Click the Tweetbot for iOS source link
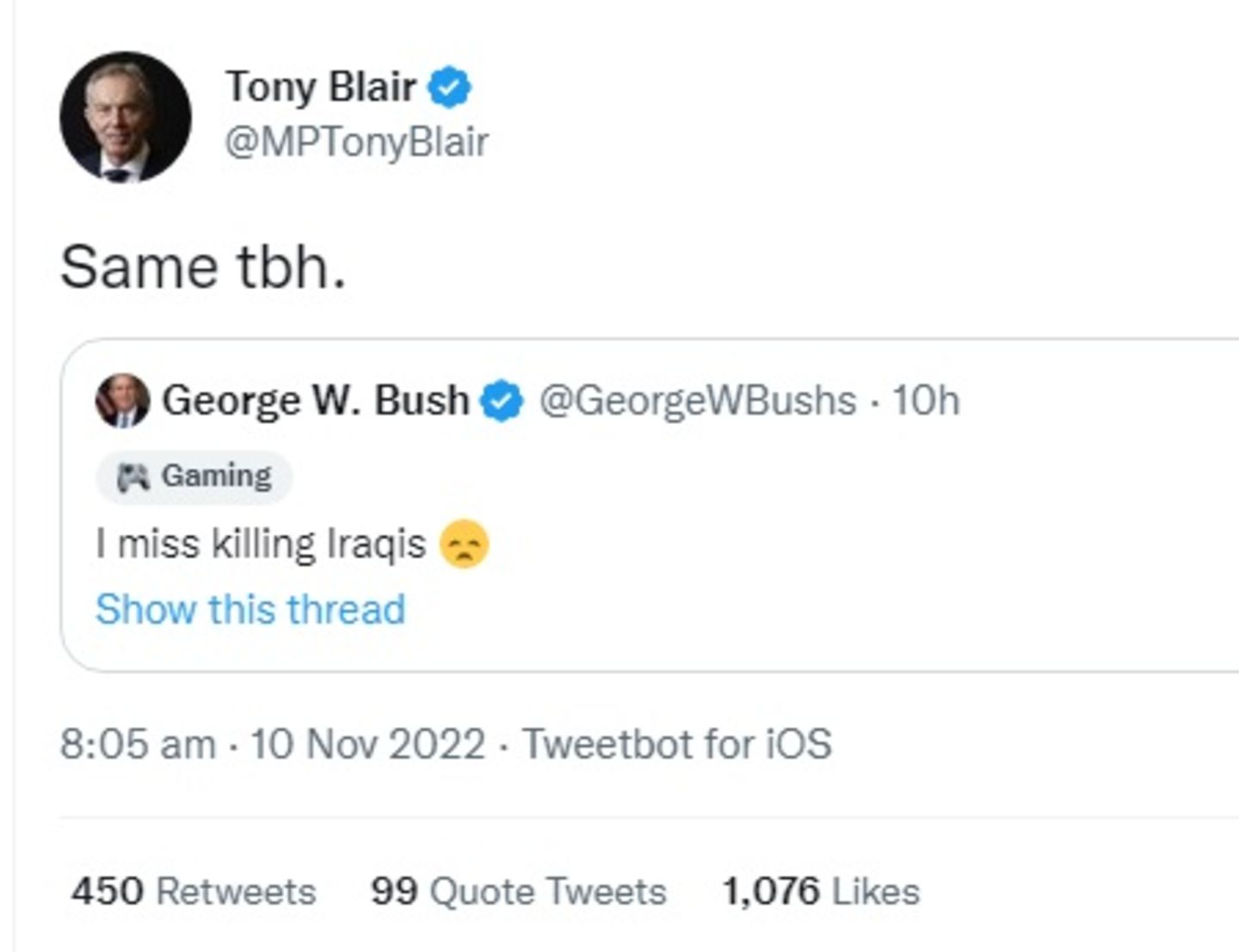The image size is (1239, 952). pos(678,744)
